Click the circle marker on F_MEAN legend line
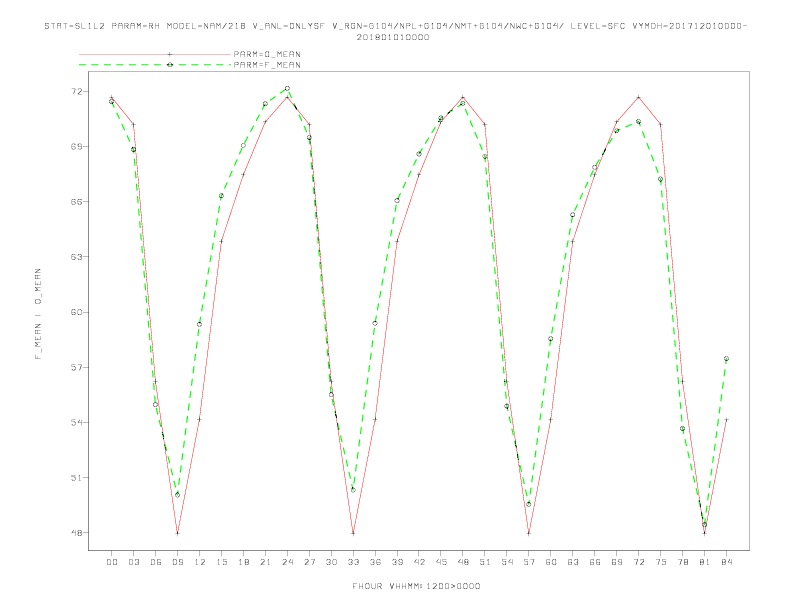 [x=170, y=65]
